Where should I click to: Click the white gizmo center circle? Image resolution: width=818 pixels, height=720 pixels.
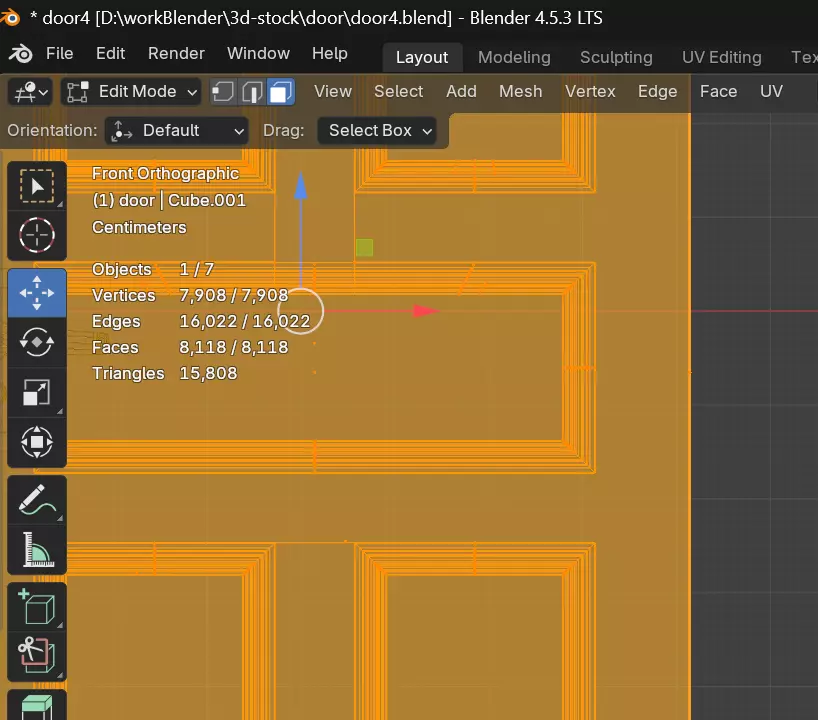coord(300,311)
